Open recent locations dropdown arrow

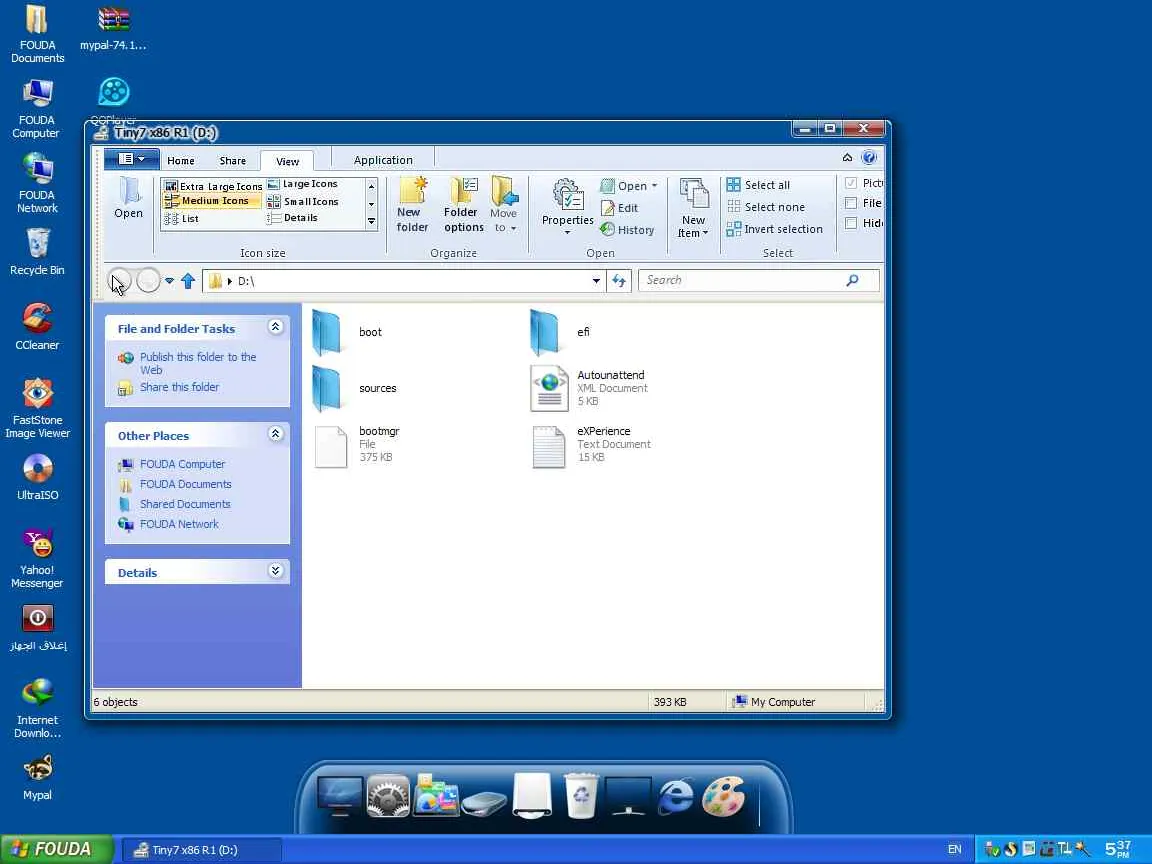(169, 281)
